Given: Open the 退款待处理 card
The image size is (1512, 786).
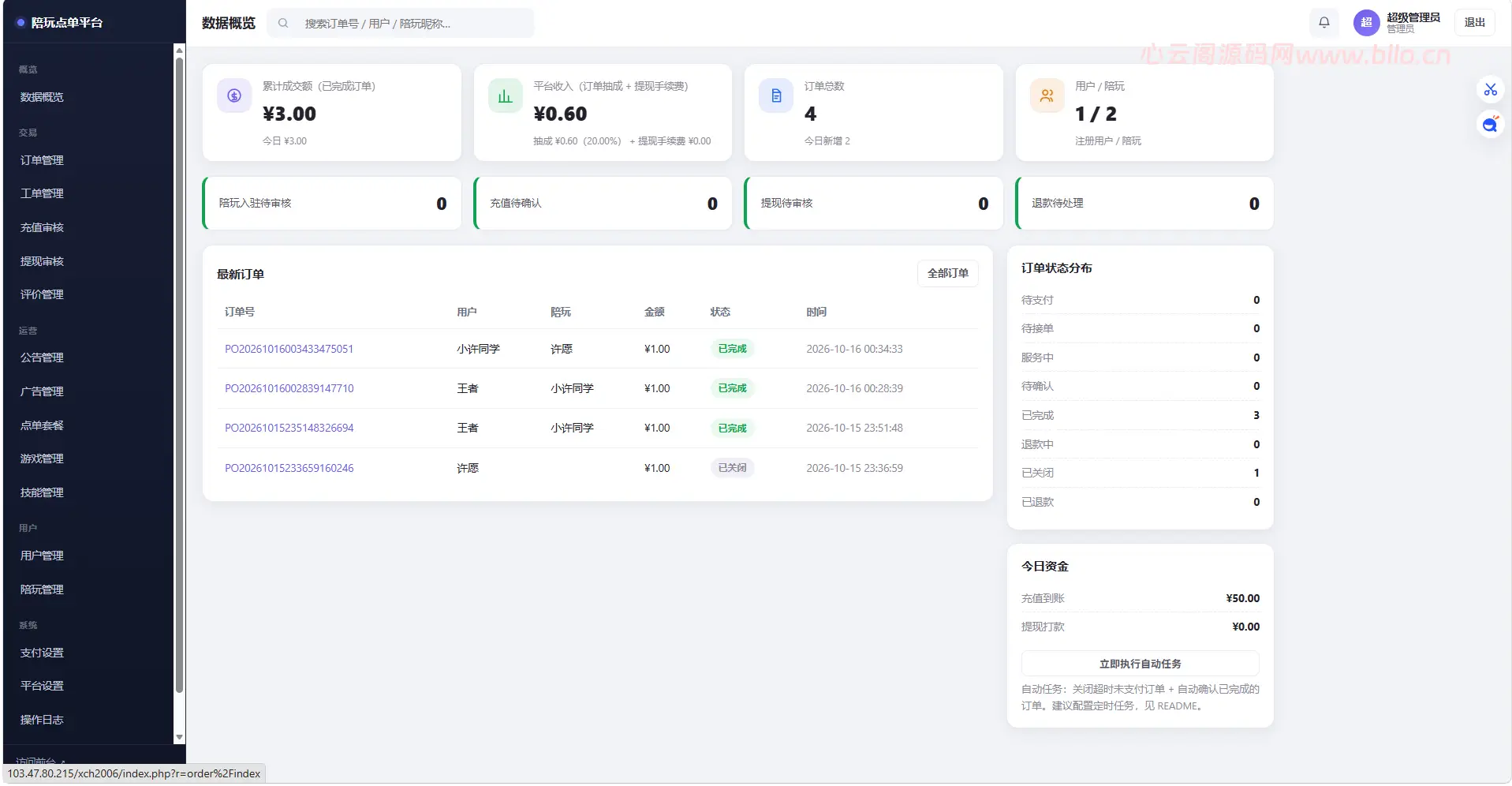Looking at the screenshot, I should pos(1145,204).
